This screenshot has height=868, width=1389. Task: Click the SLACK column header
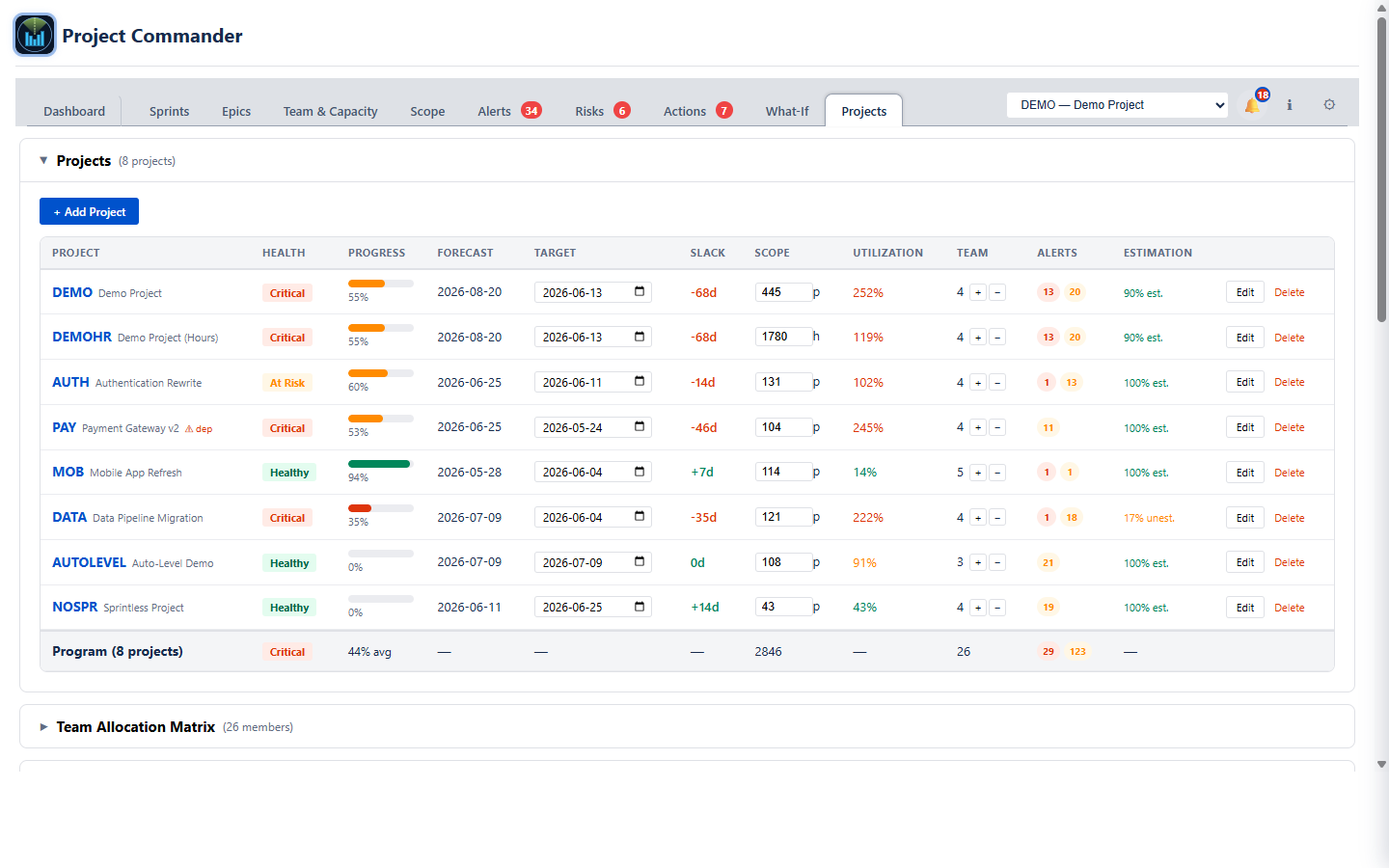click(x=707, y=253)
